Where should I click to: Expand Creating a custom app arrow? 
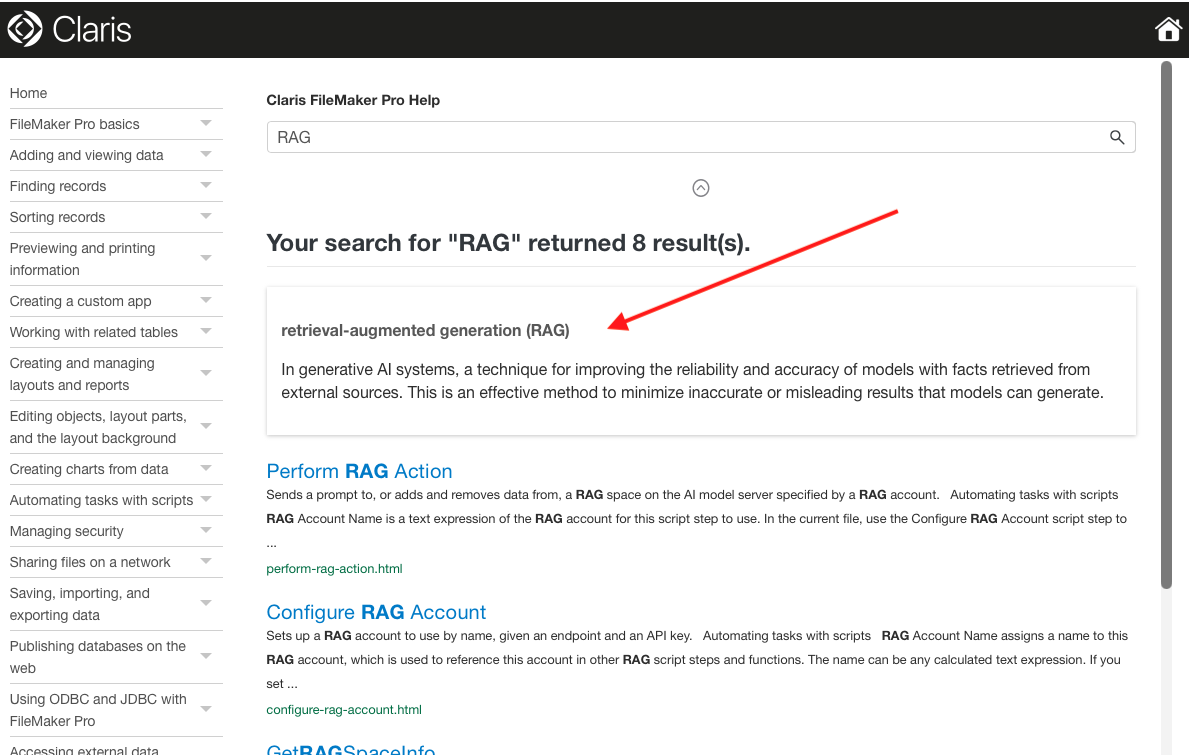point(206,301)
